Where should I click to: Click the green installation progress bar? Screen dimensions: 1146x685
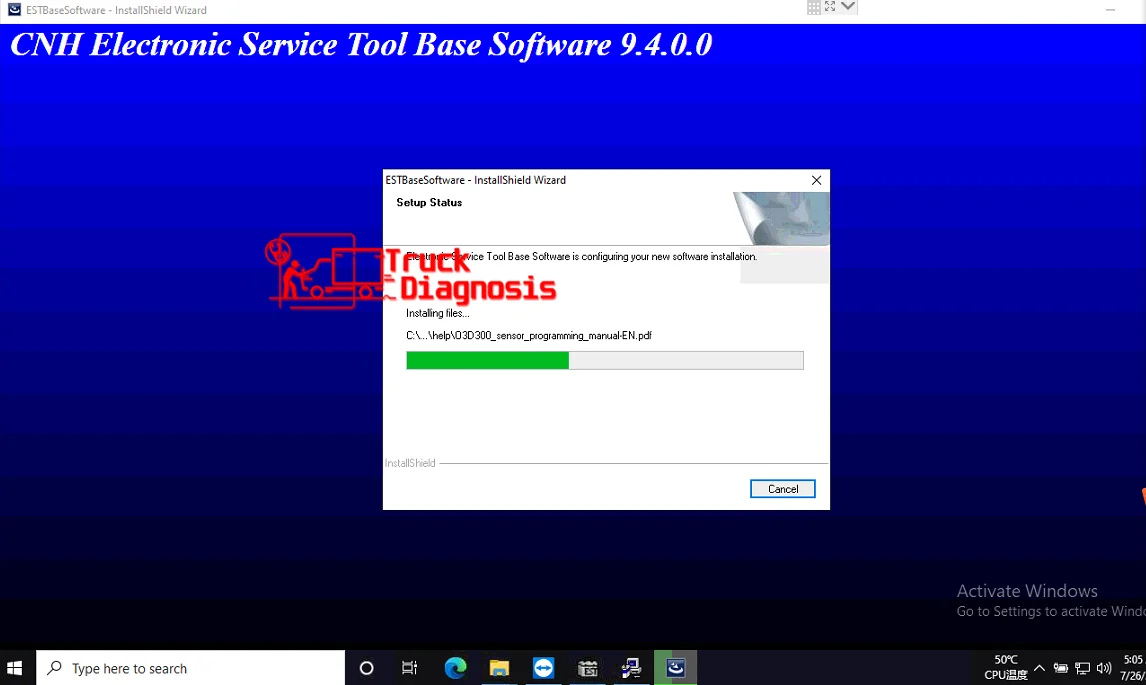604,360
